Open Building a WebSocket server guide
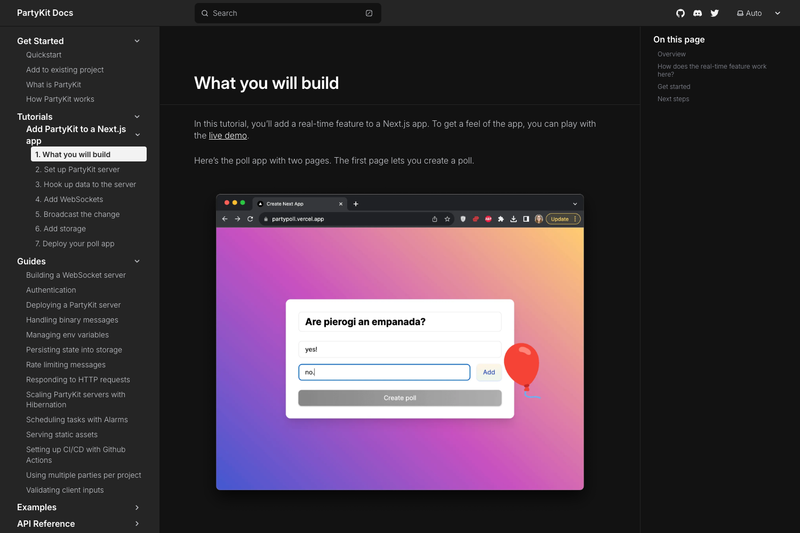The image size is (800, 533). pyautogui.click(x=76, y=275)
